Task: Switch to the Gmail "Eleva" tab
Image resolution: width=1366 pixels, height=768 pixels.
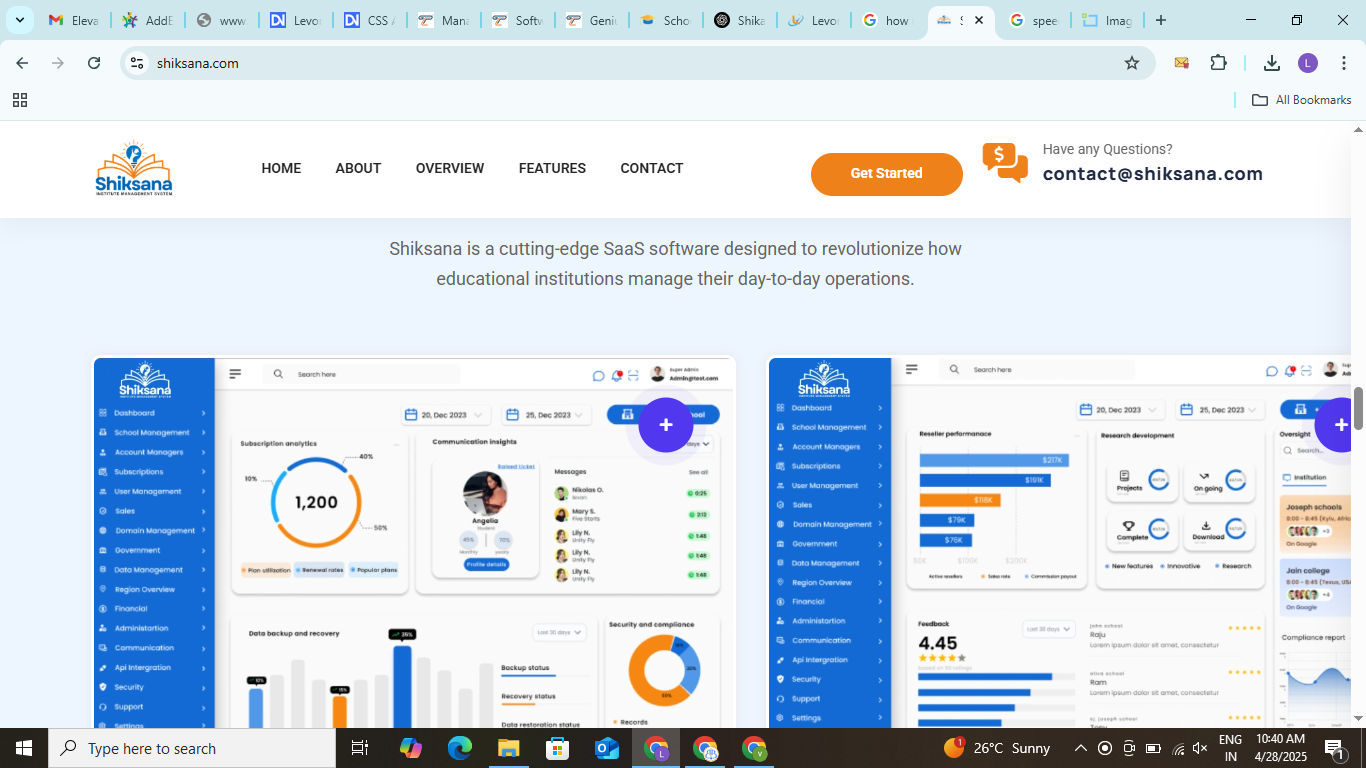Action: click(75, 20)
